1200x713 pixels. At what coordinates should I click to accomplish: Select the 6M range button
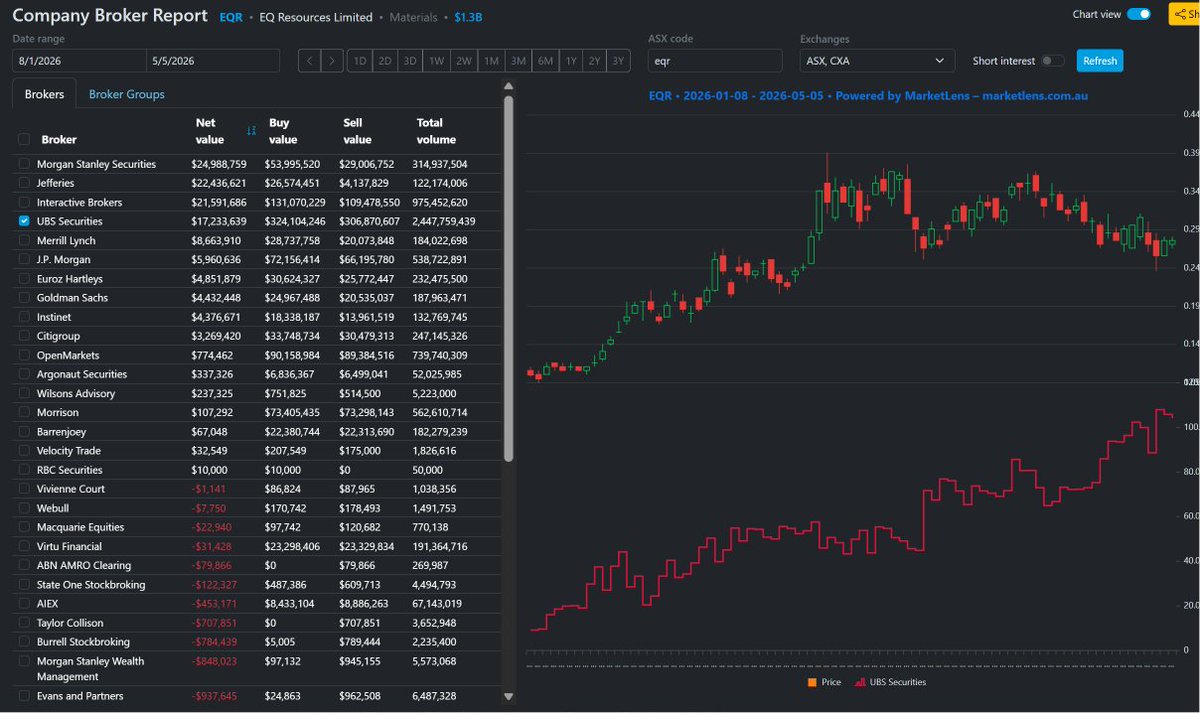(545, 60)
